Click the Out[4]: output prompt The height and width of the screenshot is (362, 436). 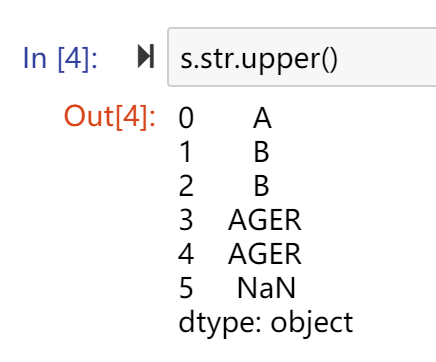(110, 116)
